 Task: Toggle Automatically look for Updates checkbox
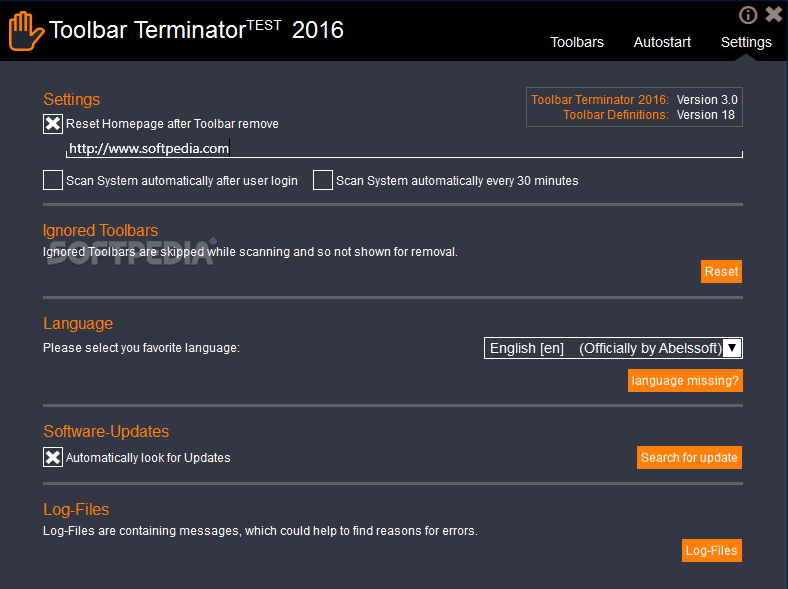[53, 457]
